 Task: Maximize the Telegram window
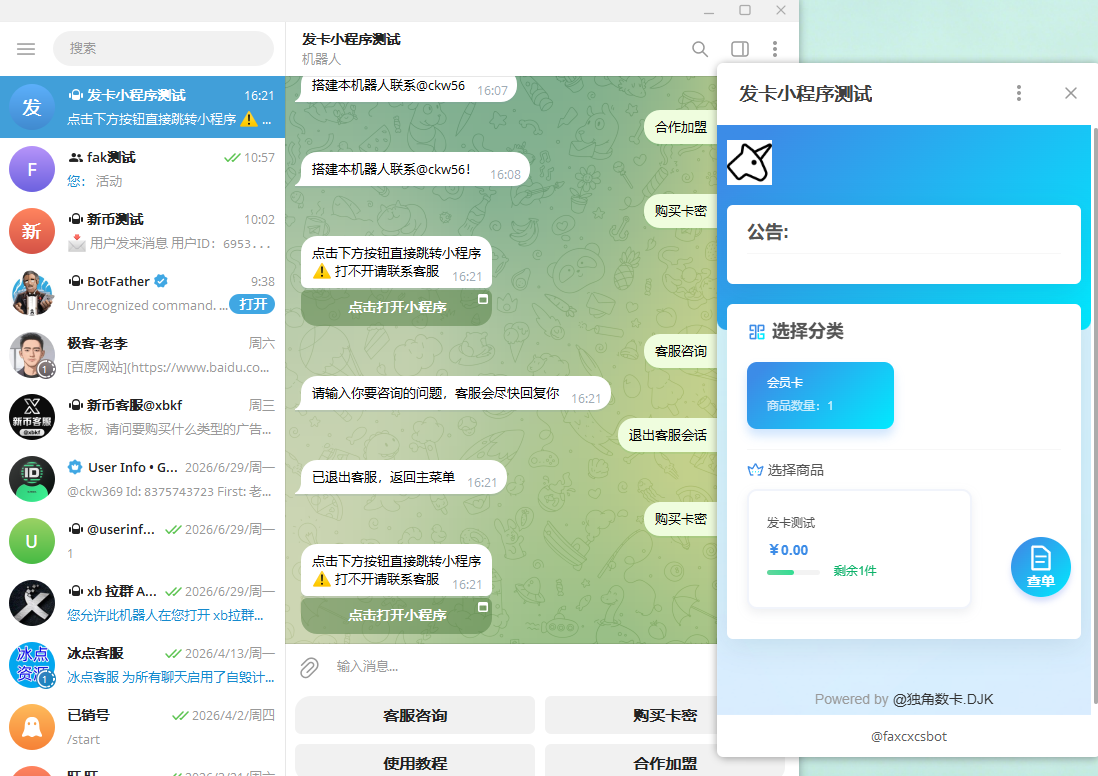point(745,10)
